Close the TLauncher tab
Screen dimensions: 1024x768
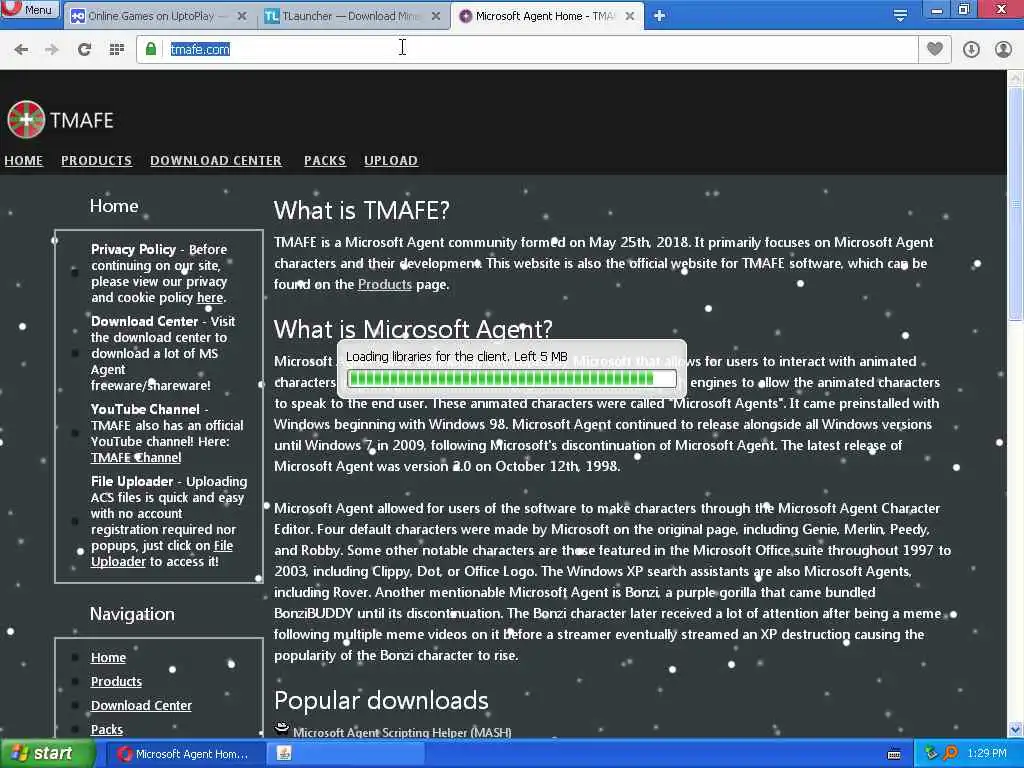pyautogui.click(x=436, y=16)
